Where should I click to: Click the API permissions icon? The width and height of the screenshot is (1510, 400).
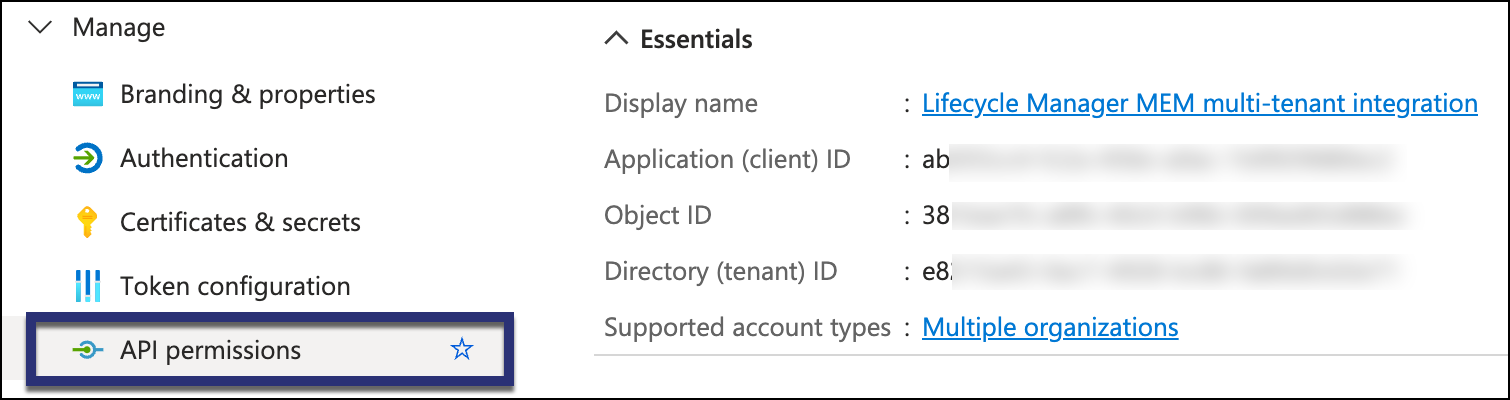tap(89, 350)
